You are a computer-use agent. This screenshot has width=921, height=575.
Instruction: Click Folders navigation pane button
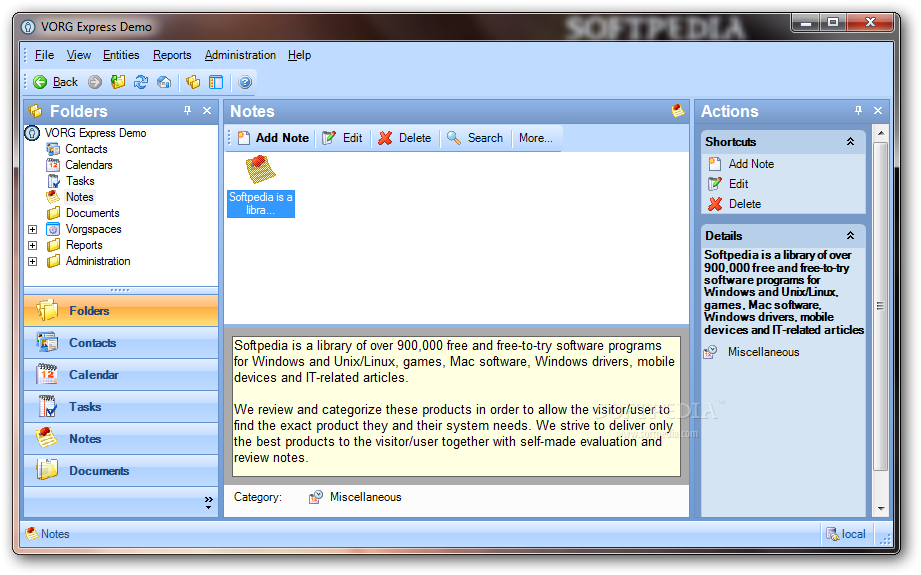point(121,311)
